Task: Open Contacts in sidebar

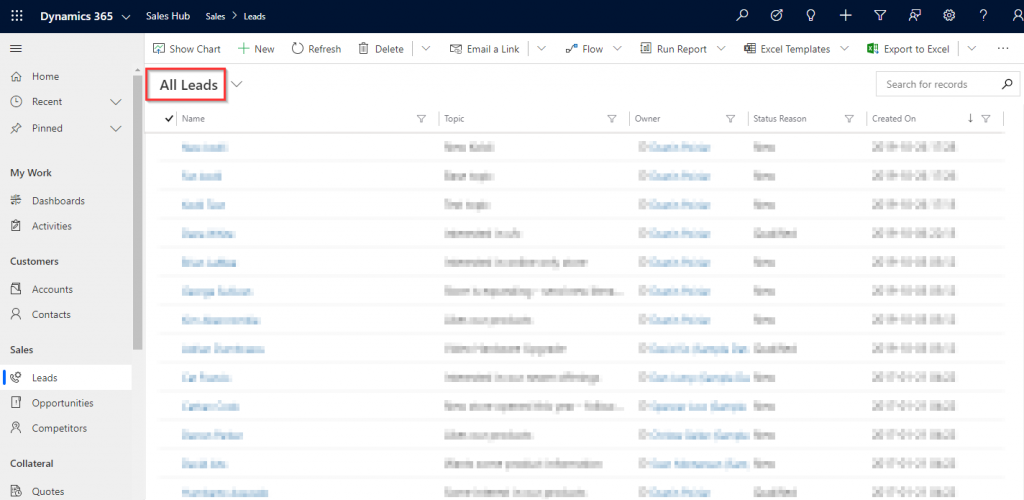Action: pos(65,315)
